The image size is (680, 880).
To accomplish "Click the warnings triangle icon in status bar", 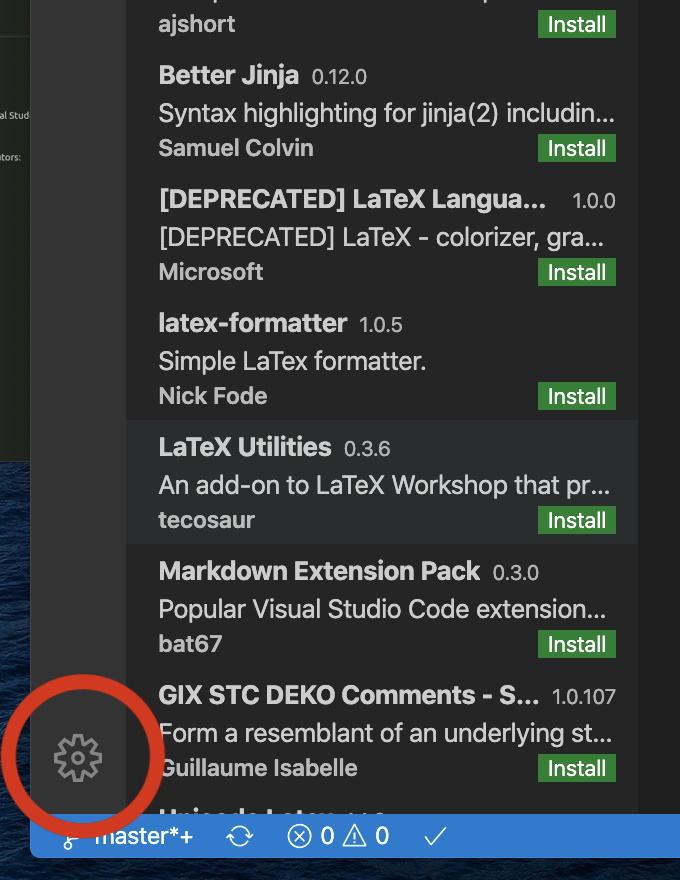I will pos(357,837).
